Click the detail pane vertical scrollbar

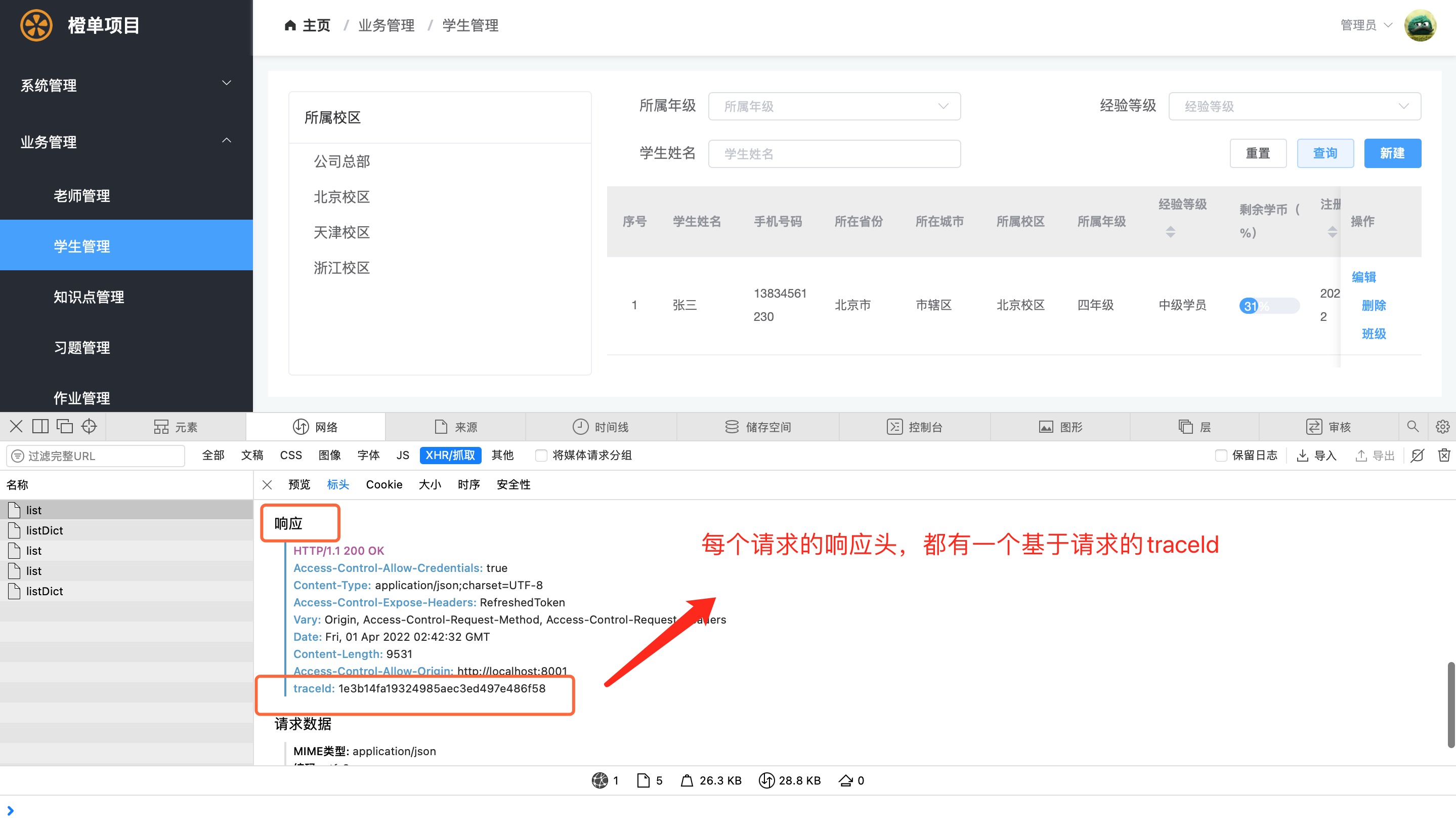1450,705
